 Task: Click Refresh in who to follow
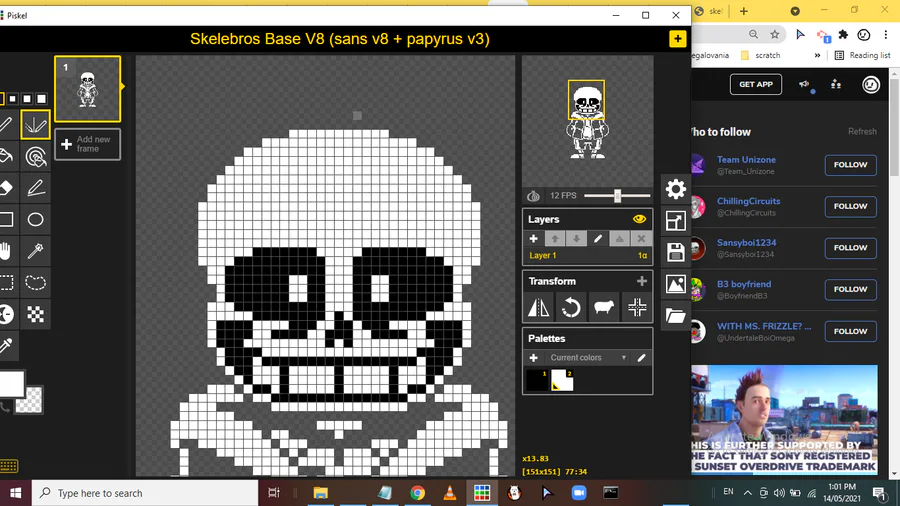tap(862, 131)
